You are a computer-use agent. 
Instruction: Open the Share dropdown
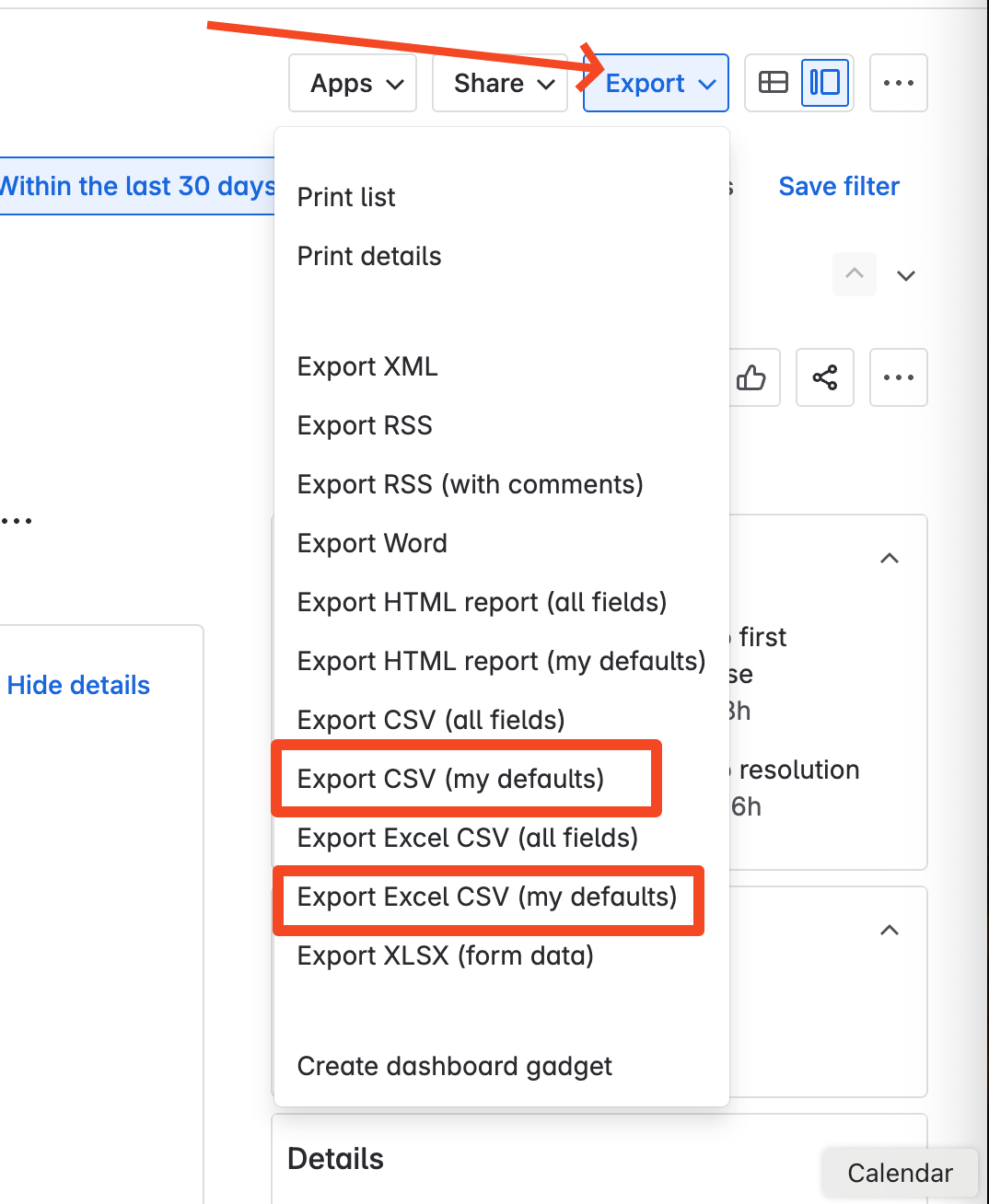500,83
